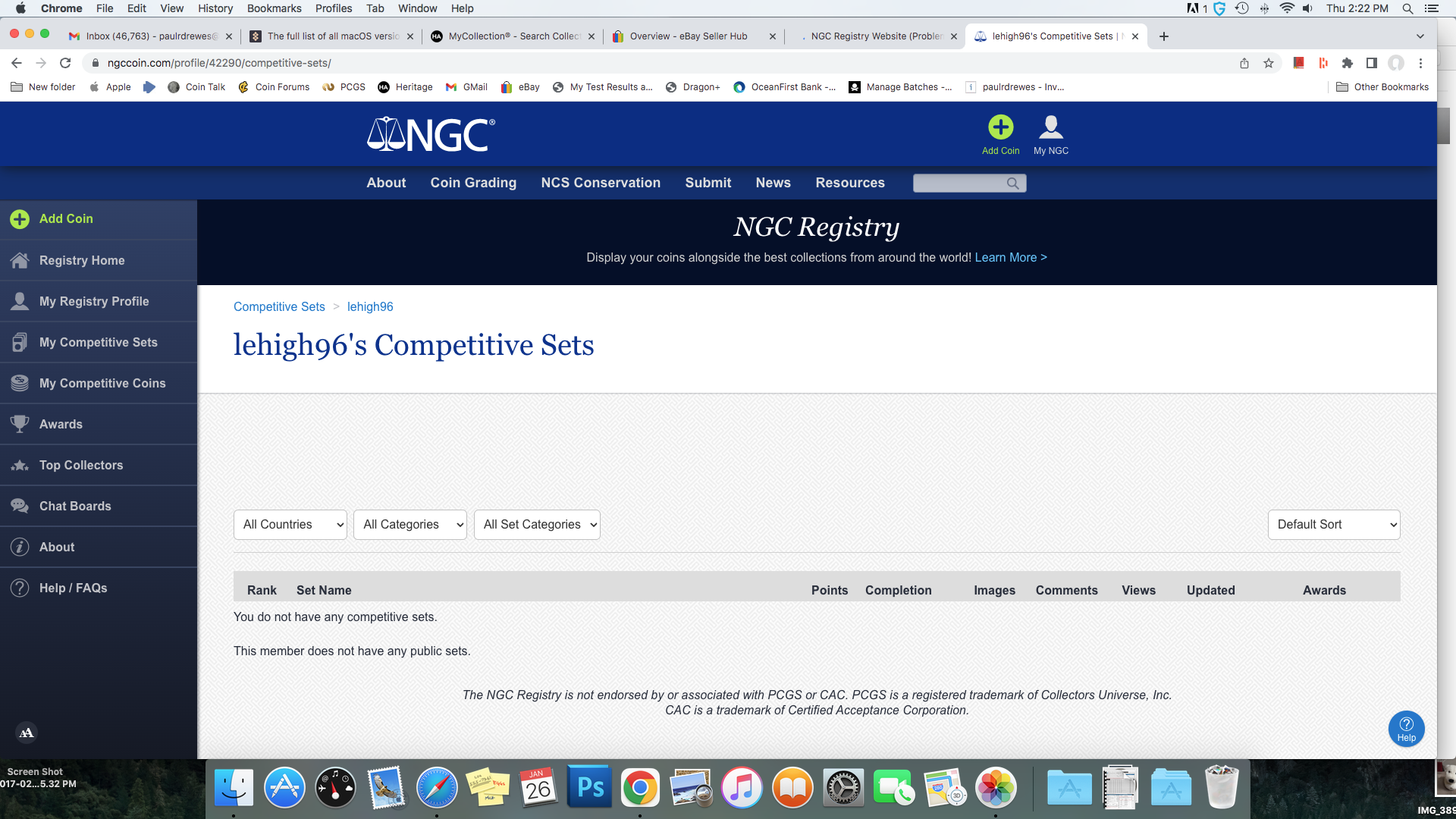Open Finder from the Dock

234,788
